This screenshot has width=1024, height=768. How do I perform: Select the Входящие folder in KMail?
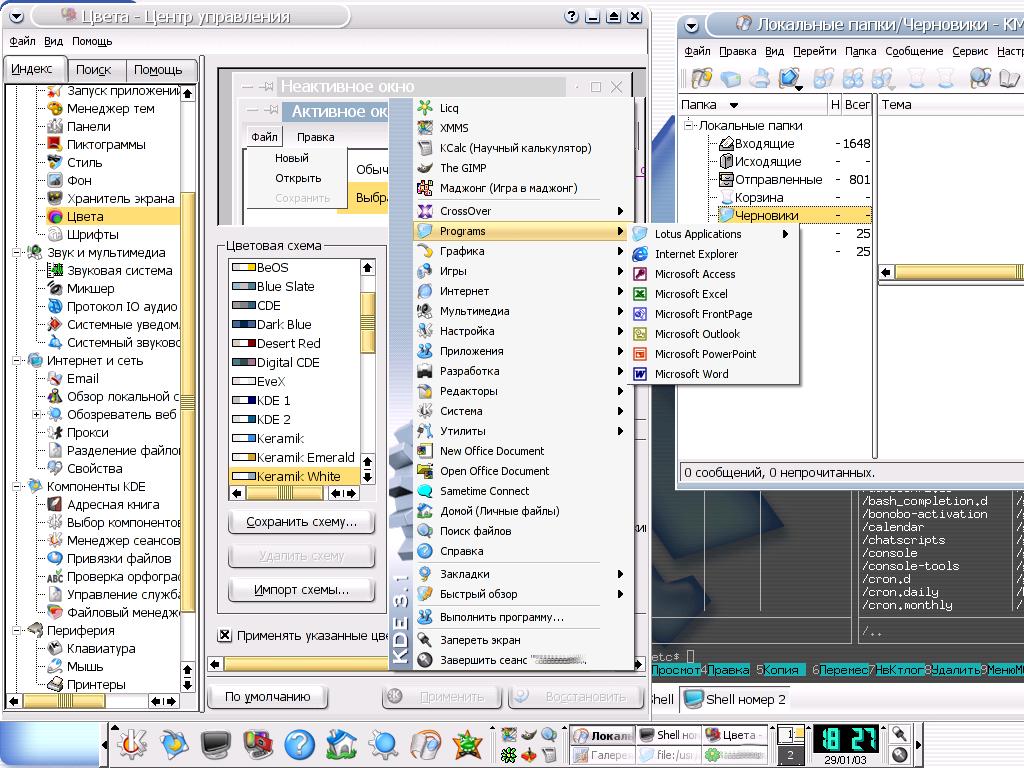[764, 144]
